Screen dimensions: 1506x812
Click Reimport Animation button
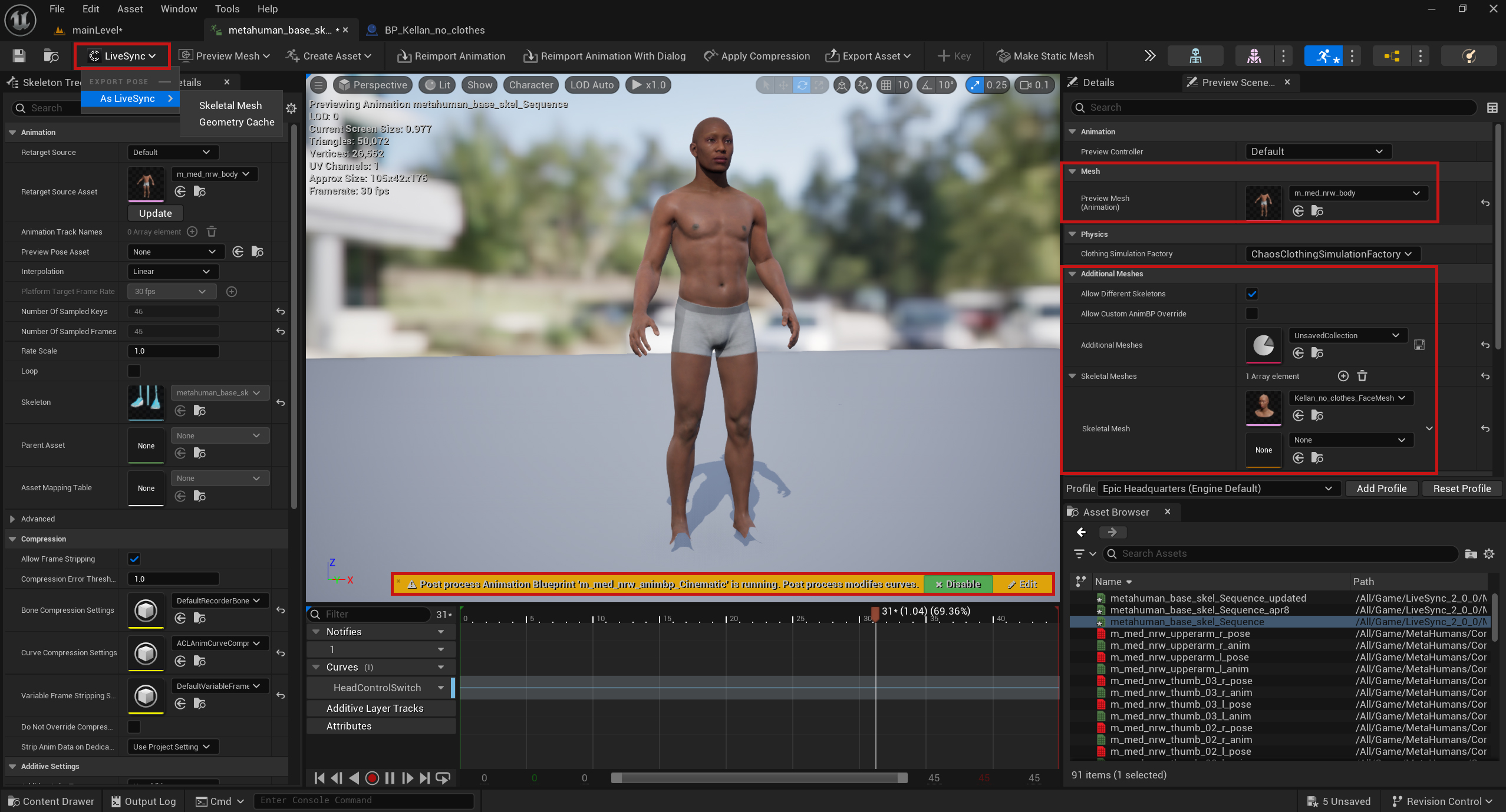451,56
